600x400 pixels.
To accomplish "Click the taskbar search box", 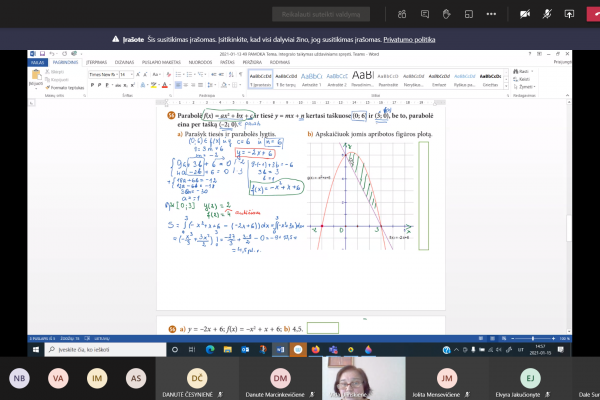I will coord(106,349).
